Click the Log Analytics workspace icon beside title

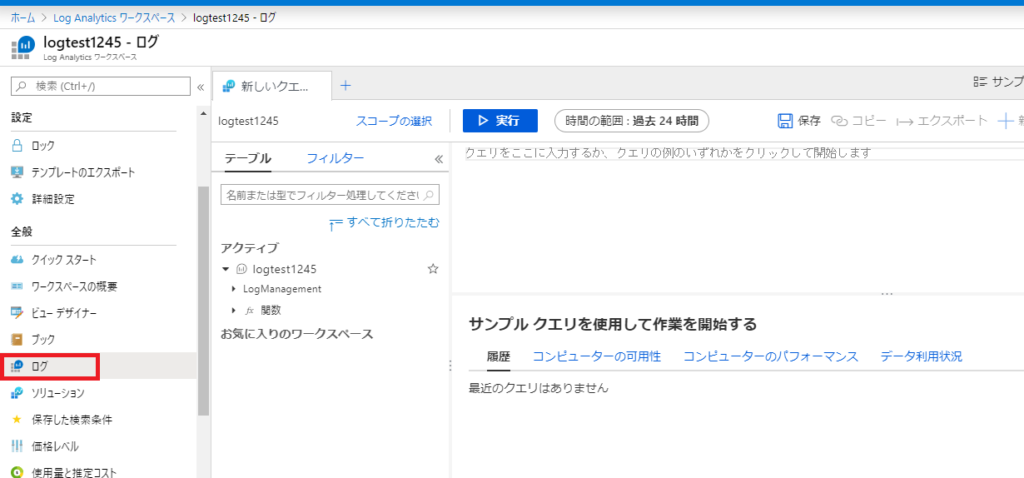(23, 49)
